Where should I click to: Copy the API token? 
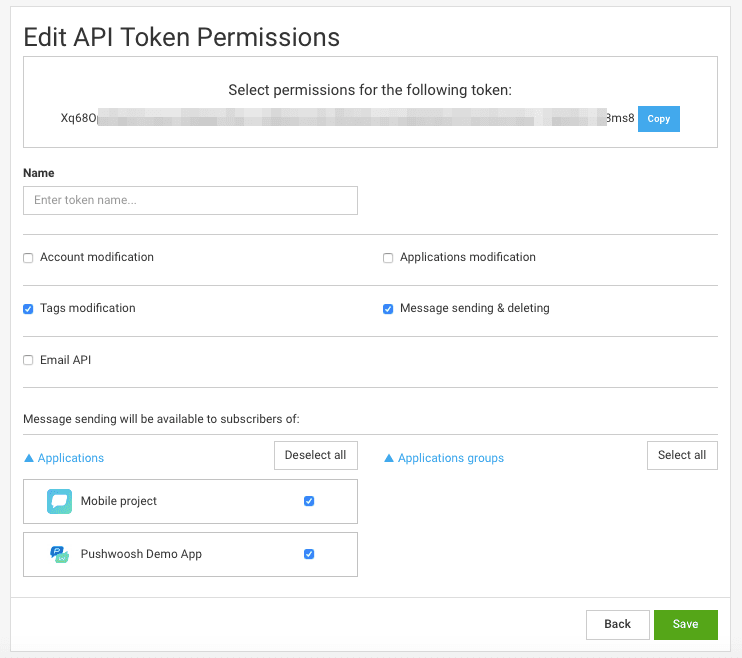coord(658,119)
